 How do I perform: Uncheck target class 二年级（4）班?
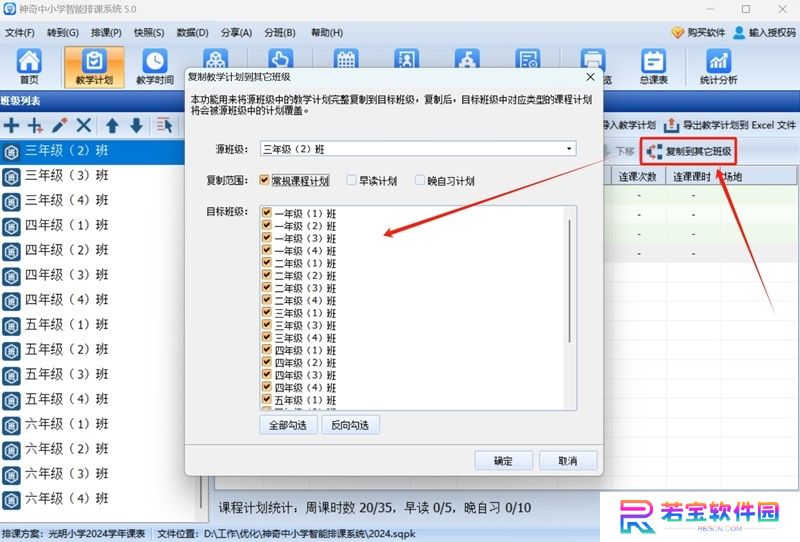pos(266,300)
